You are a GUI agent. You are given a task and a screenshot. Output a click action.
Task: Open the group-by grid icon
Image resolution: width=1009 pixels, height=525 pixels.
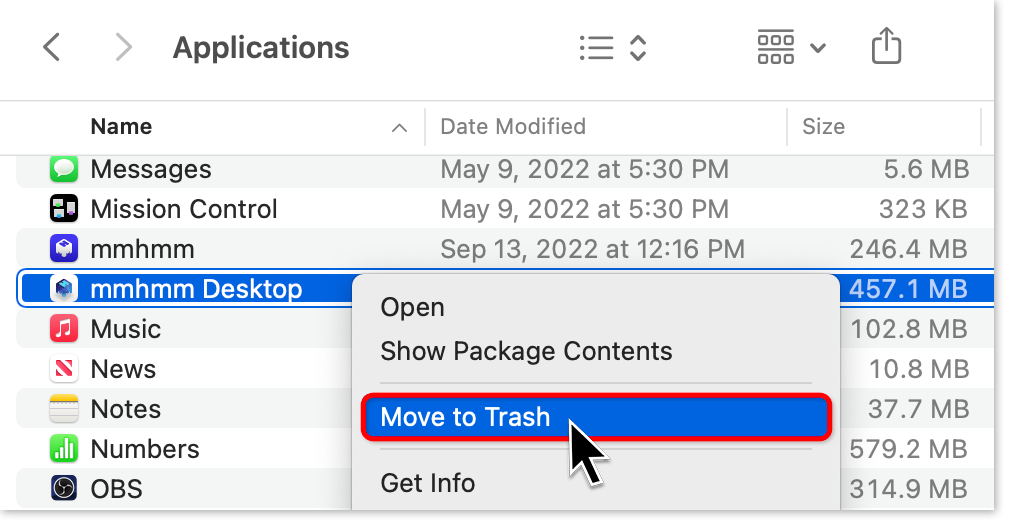point(775,48)
